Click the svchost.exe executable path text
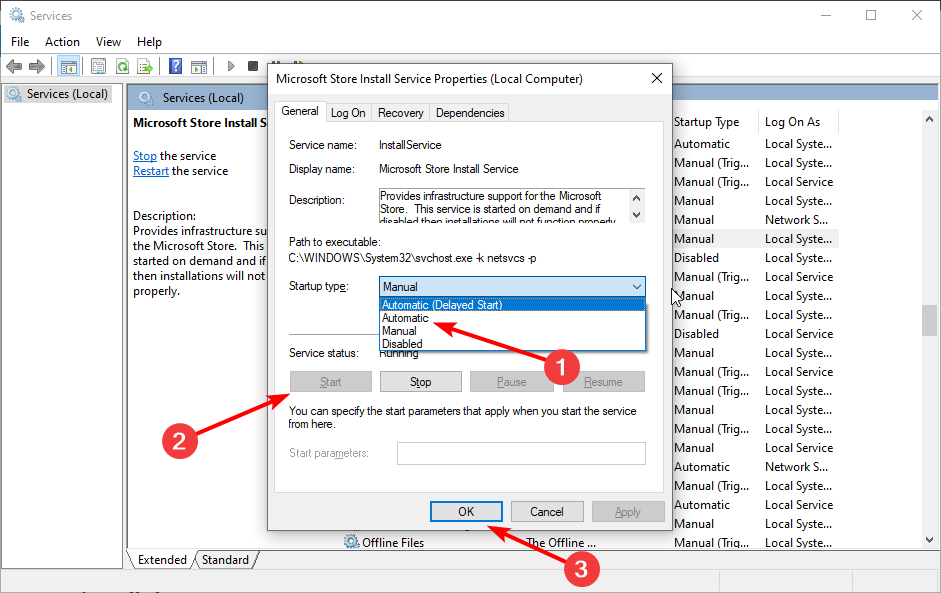 [x=412, y=258]
